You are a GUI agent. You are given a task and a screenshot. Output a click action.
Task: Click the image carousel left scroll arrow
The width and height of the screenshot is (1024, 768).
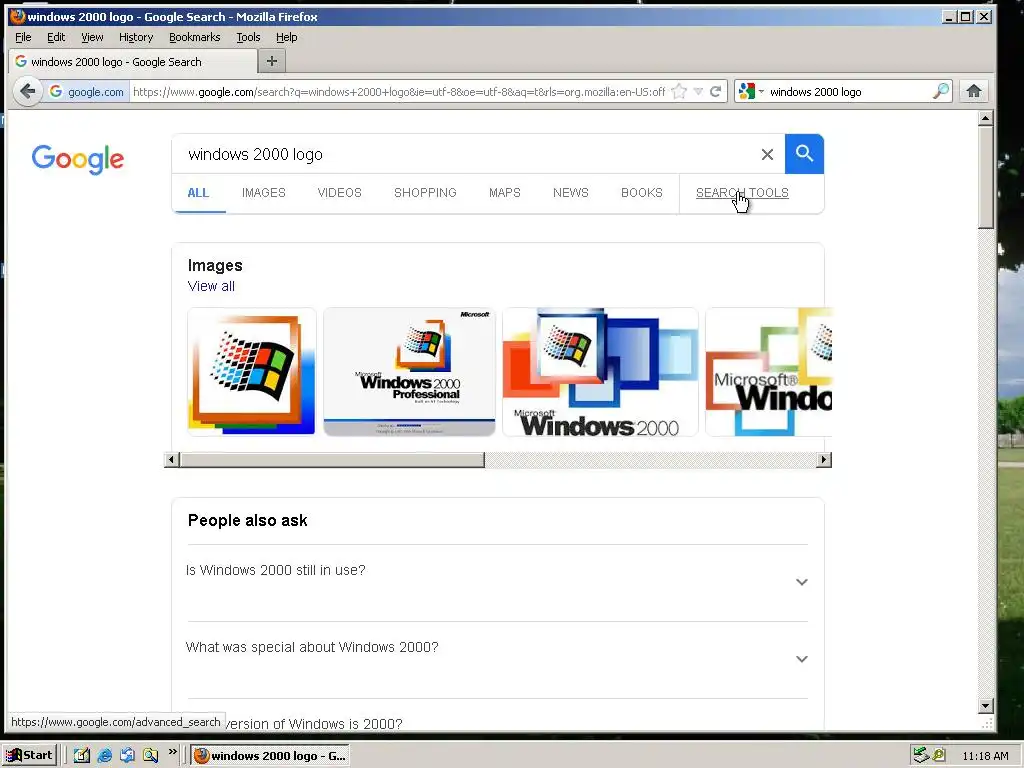[x=172, y=460]
